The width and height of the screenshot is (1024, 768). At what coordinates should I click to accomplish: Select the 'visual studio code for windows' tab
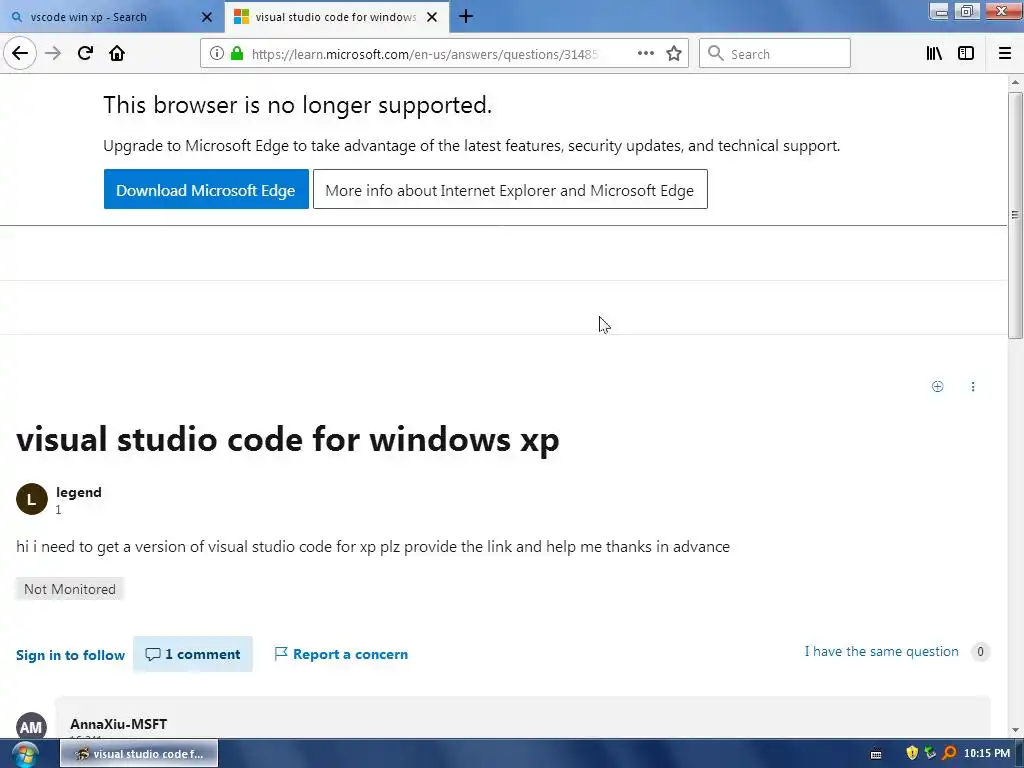pyautogui.click(x=336, y=17)
